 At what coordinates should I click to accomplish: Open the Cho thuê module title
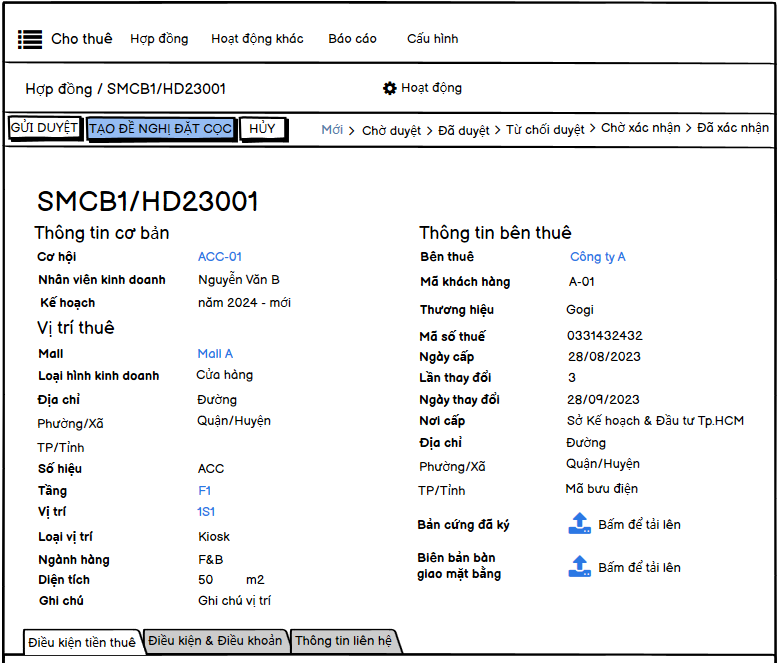pyautogui.click(x=82, y=39)
